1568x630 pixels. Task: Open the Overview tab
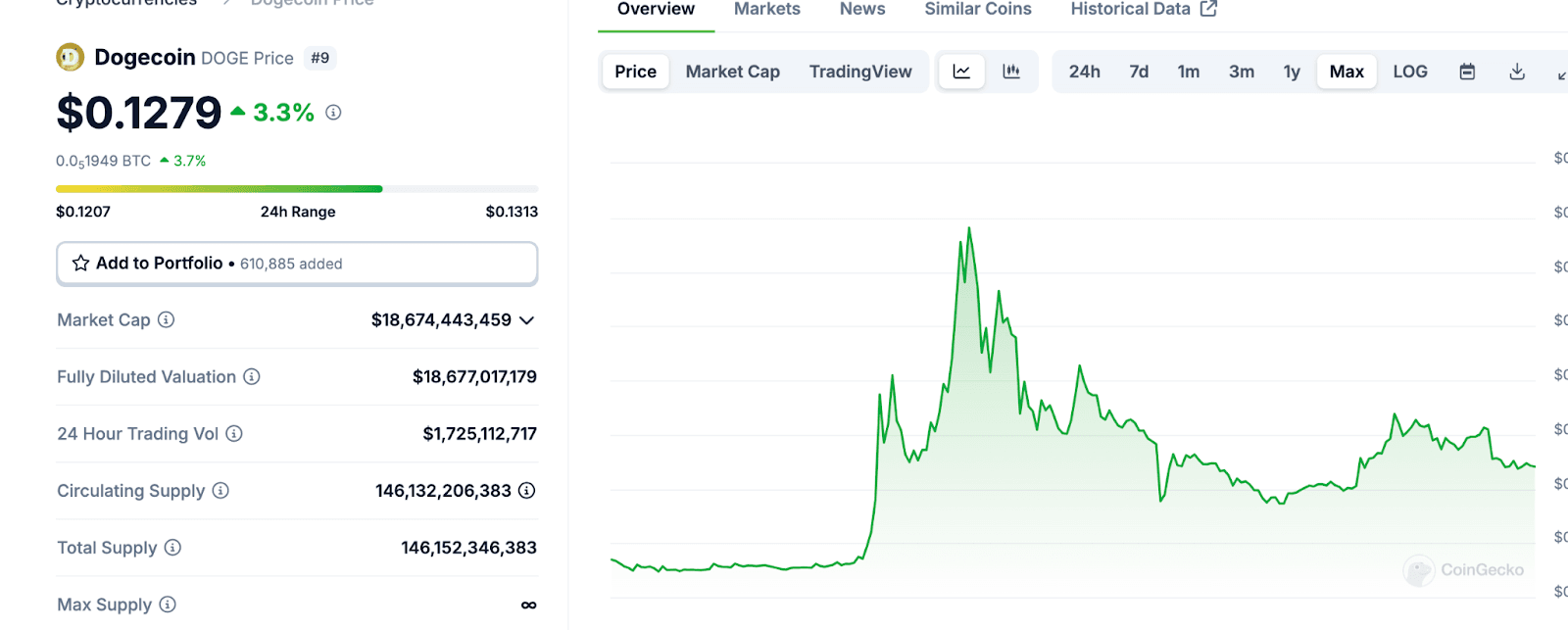pos(656,10)
